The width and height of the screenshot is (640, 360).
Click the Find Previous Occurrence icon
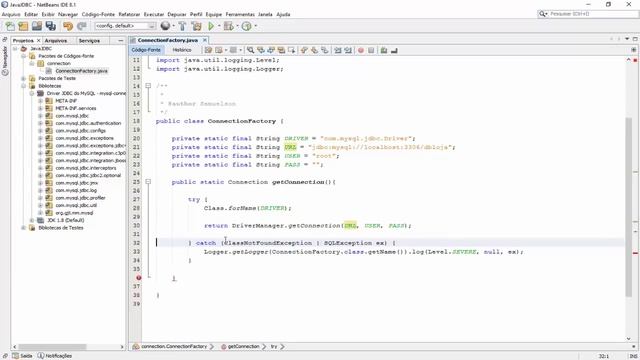click(x=261, y=50)
